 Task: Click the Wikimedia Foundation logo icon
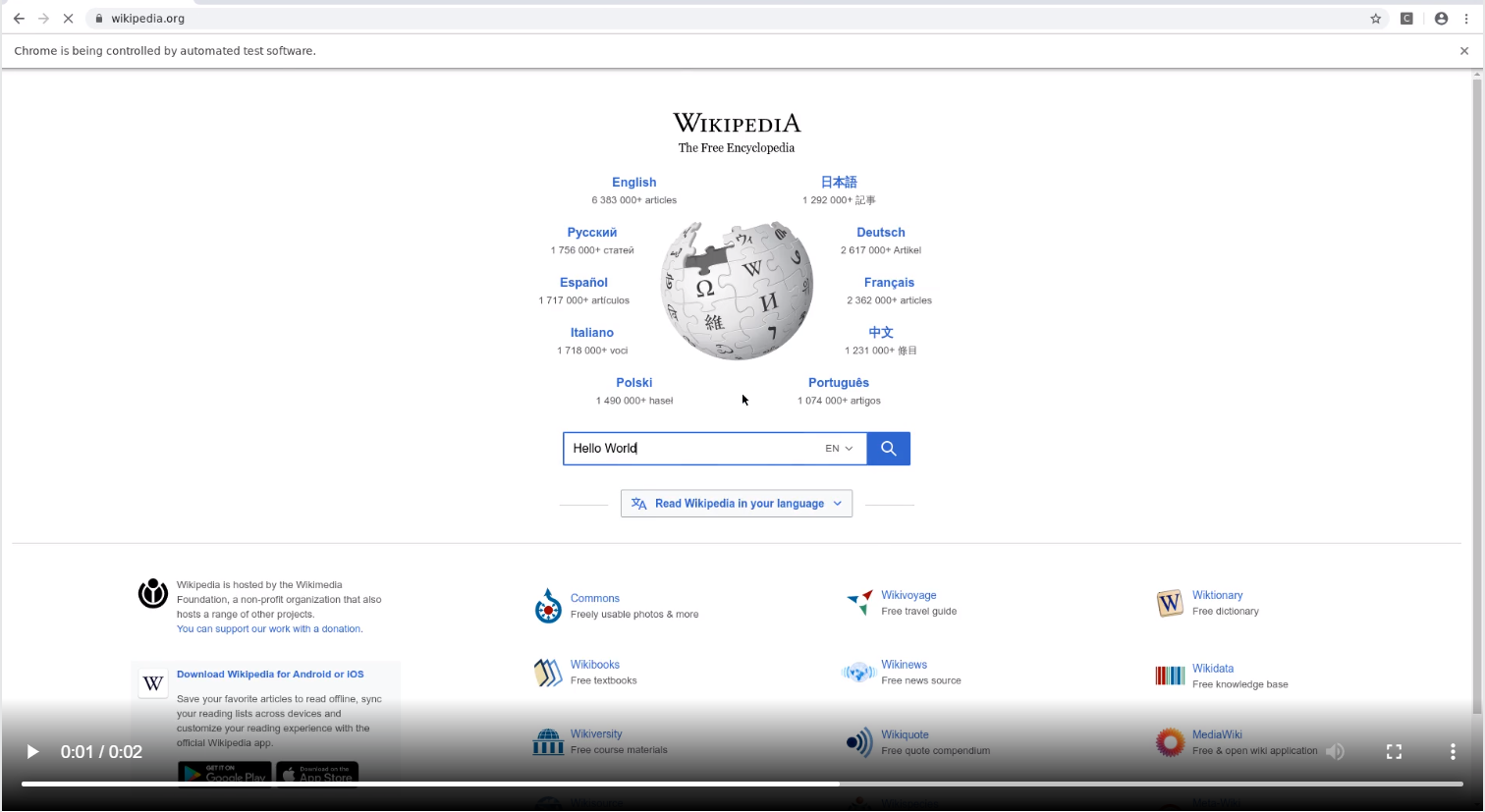click(x=153, y=593)
